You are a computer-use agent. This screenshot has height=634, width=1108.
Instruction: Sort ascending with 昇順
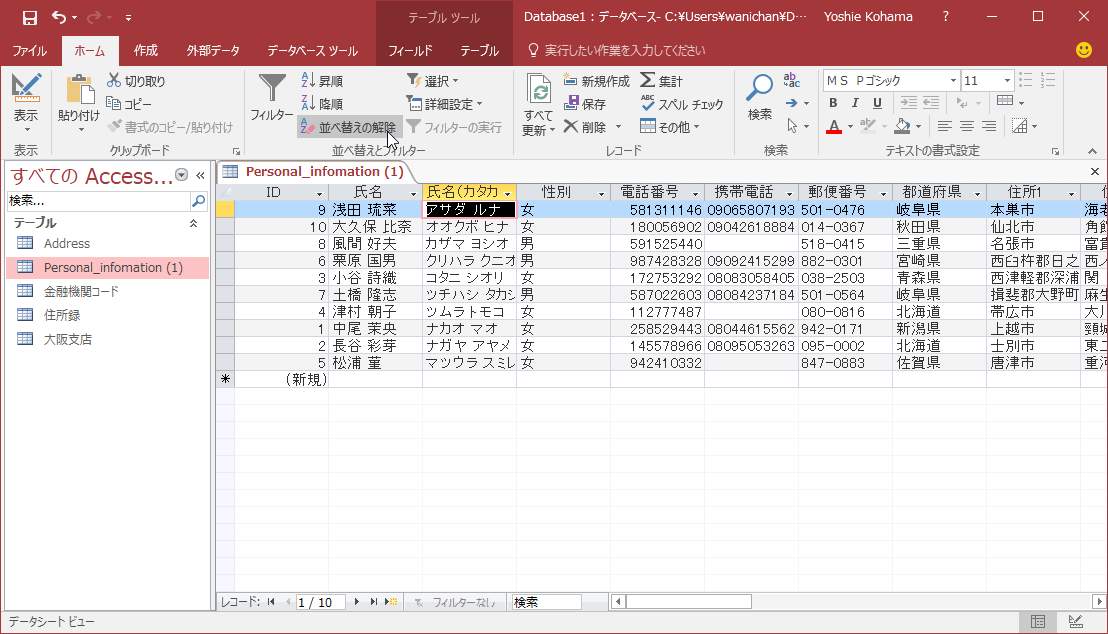tap(323, 81)
